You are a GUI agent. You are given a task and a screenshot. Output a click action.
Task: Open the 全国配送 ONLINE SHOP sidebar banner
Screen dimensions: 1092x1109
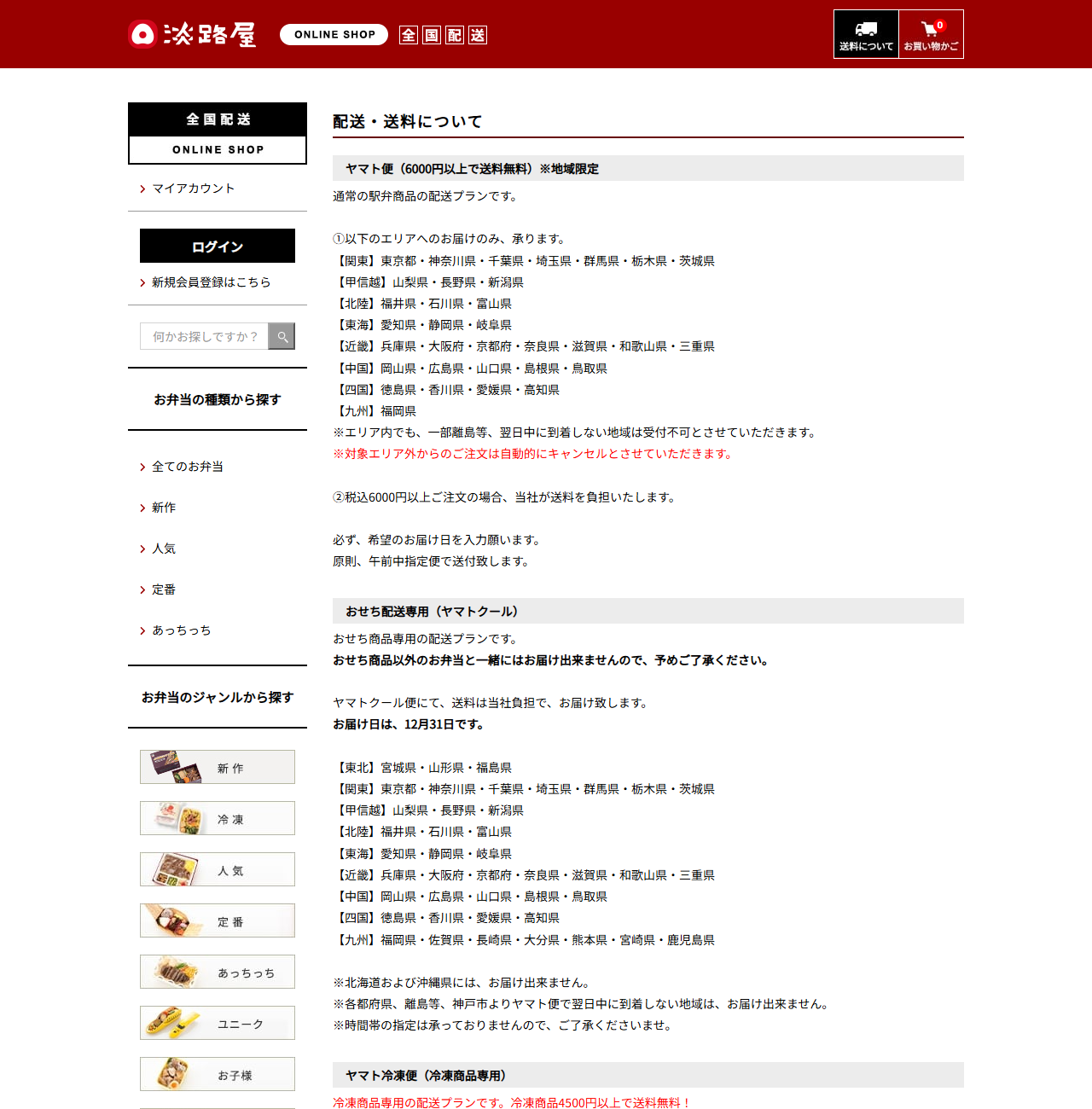click(x=218, y=133)
